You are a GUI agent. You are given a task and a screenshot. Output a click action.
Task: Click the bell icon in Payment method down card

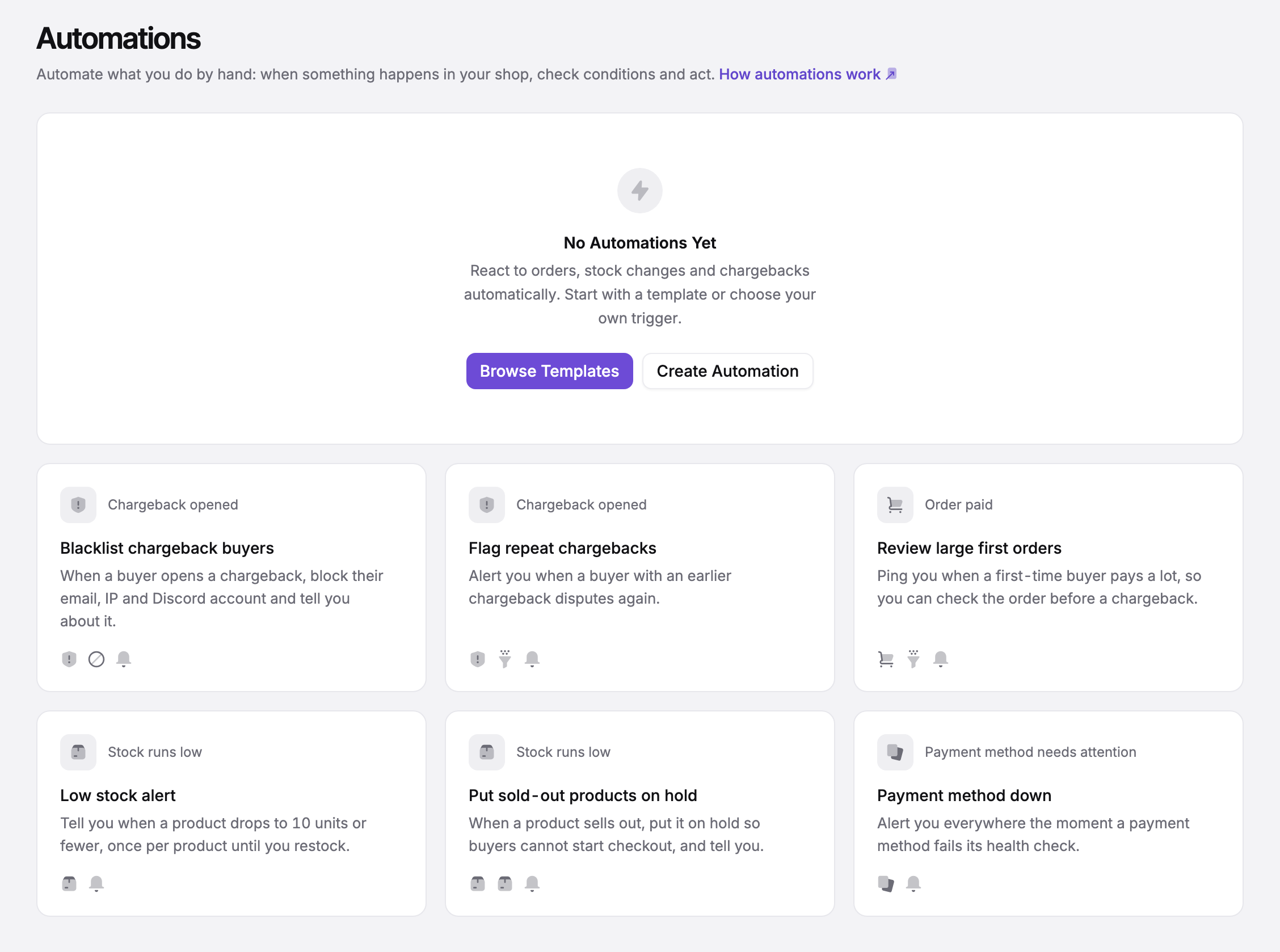[913, 883]
